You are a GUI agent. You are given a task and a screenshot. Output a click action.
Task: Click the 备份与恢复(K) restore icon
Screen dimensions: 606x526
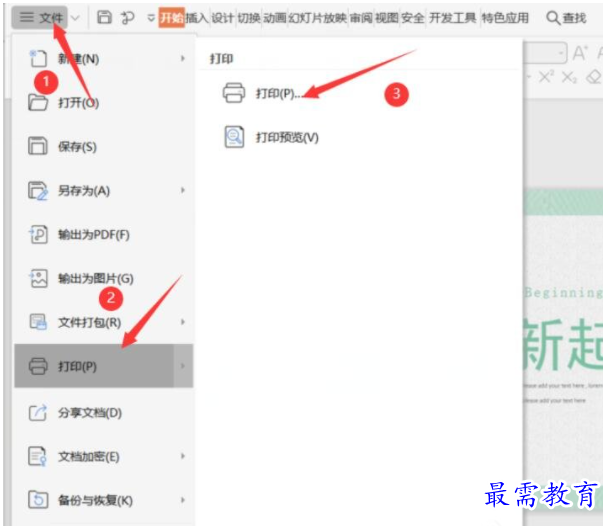coord(38,500)
